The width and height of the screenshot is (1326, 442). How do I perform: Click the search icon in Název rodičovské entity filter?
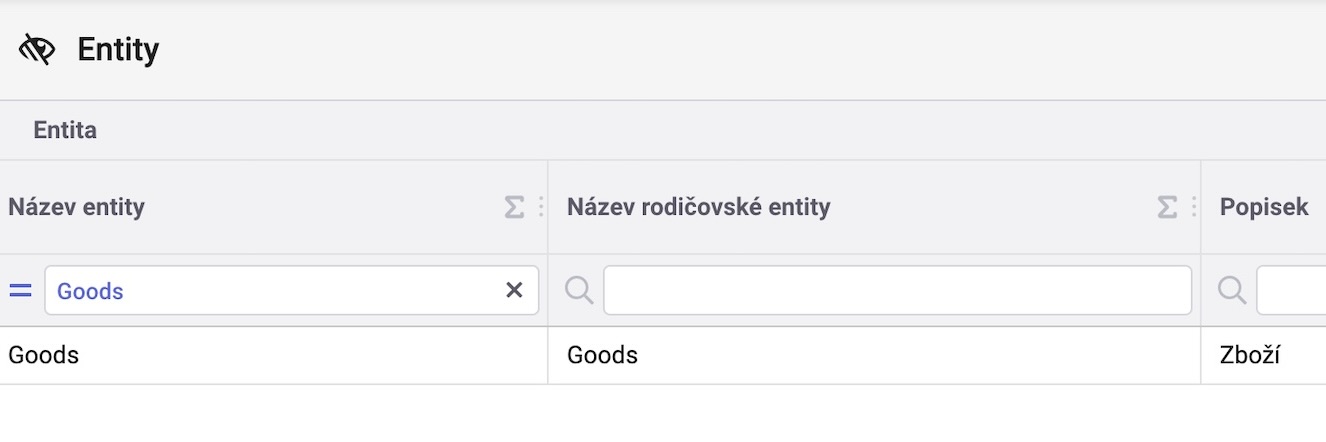pos(580,290)
